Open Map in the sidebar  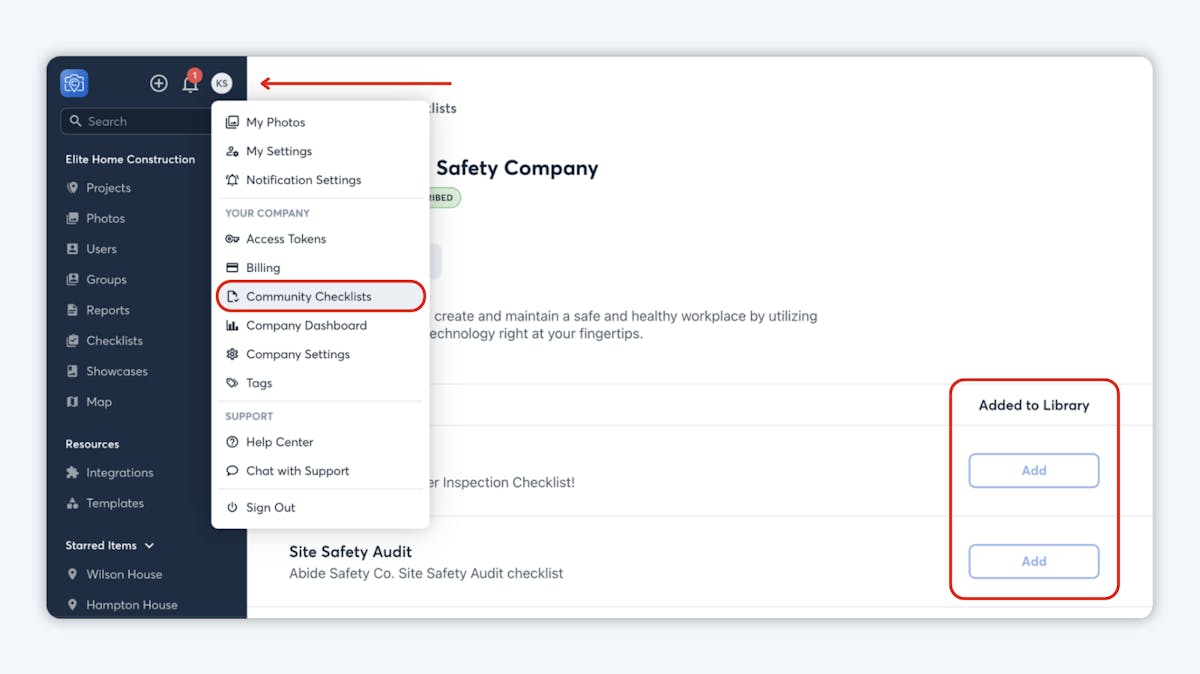pyautogui.click(x=99, y=402)
